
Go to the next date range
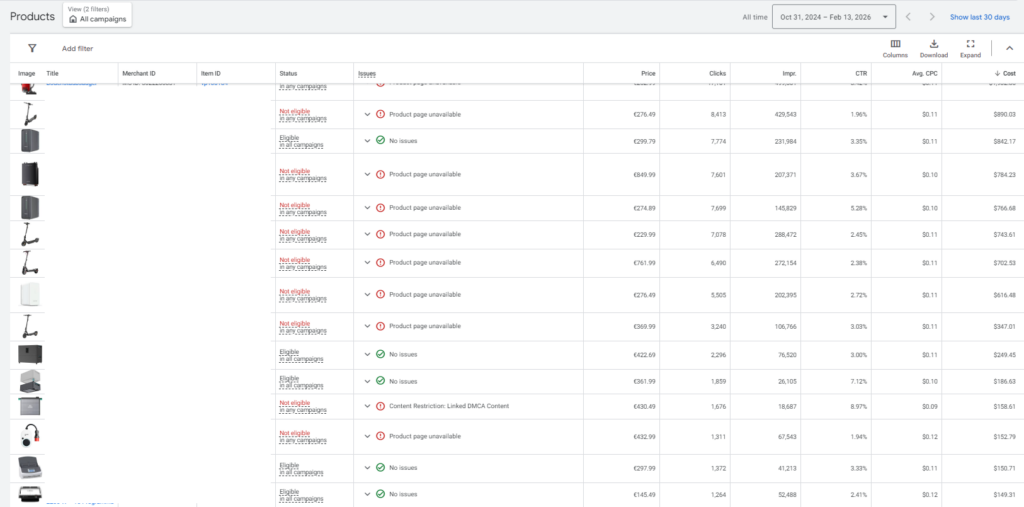932,17
